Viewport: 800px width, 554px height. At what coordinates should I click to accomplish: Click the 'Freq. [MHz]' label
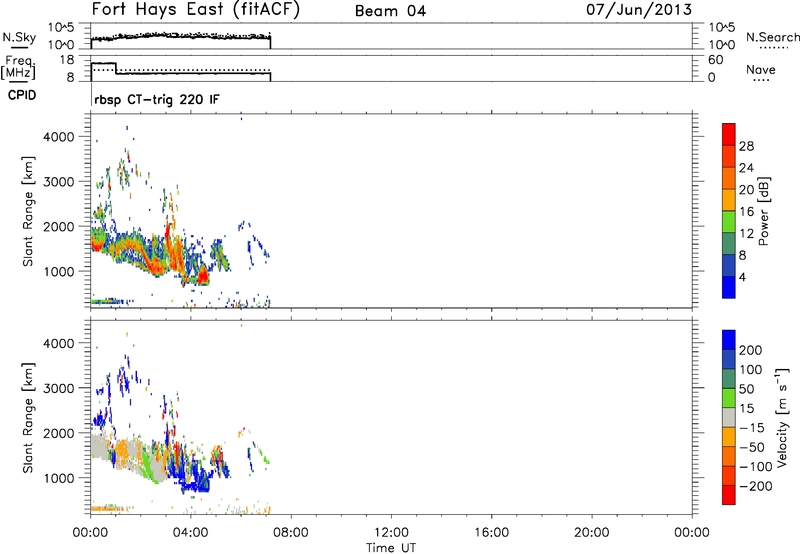click(18, 67)
